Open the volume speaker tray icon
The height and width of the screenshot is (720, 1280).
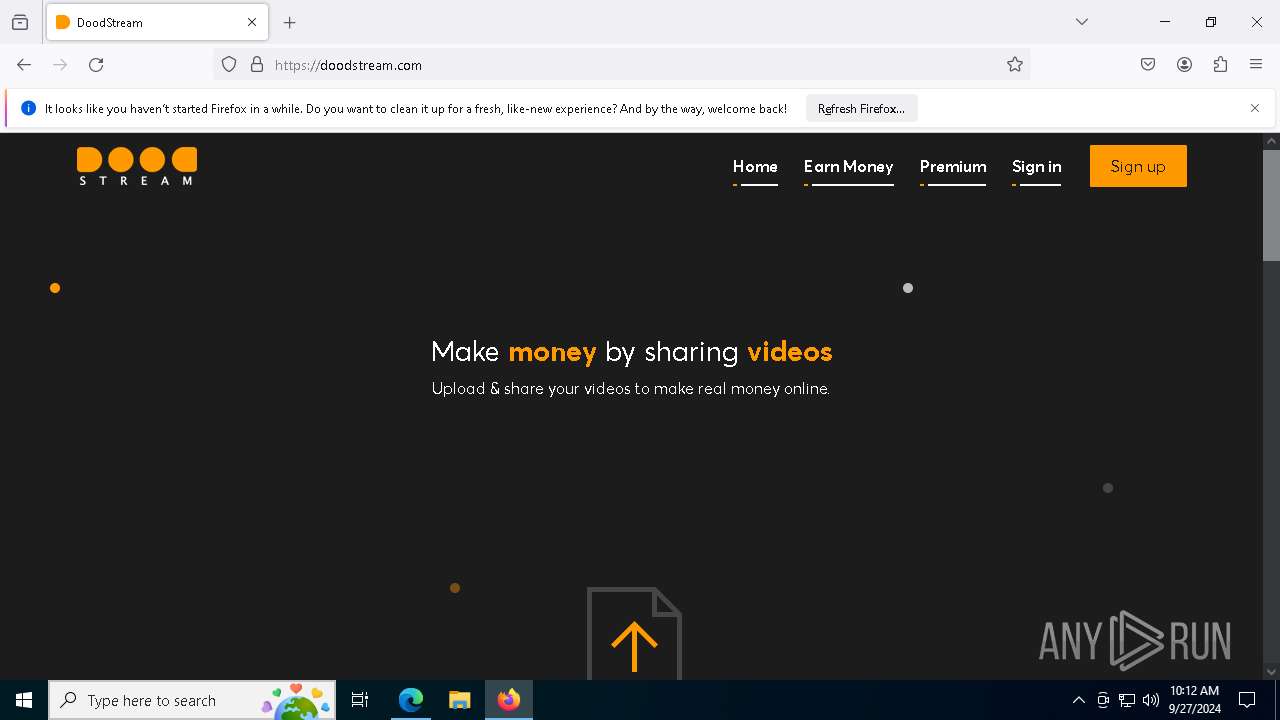[1151, 700]
